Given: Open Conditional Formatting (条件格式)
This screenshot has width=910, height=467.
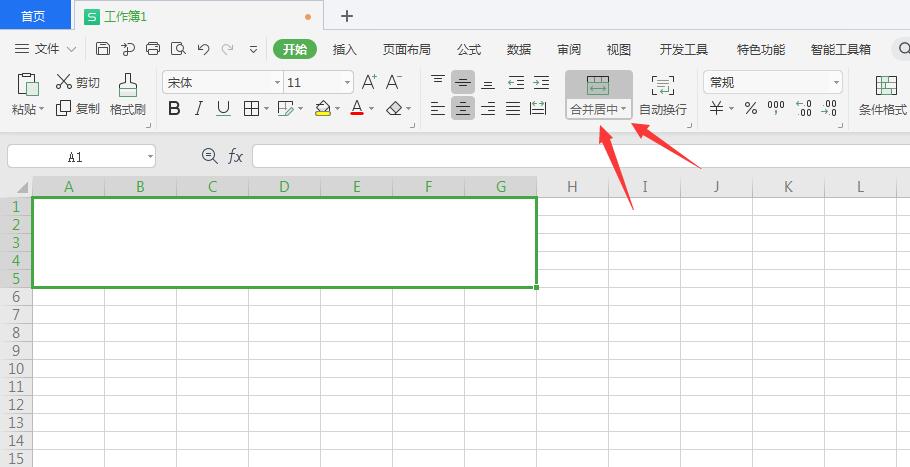Looking at the screenshot, I should [x=883, y=95].
